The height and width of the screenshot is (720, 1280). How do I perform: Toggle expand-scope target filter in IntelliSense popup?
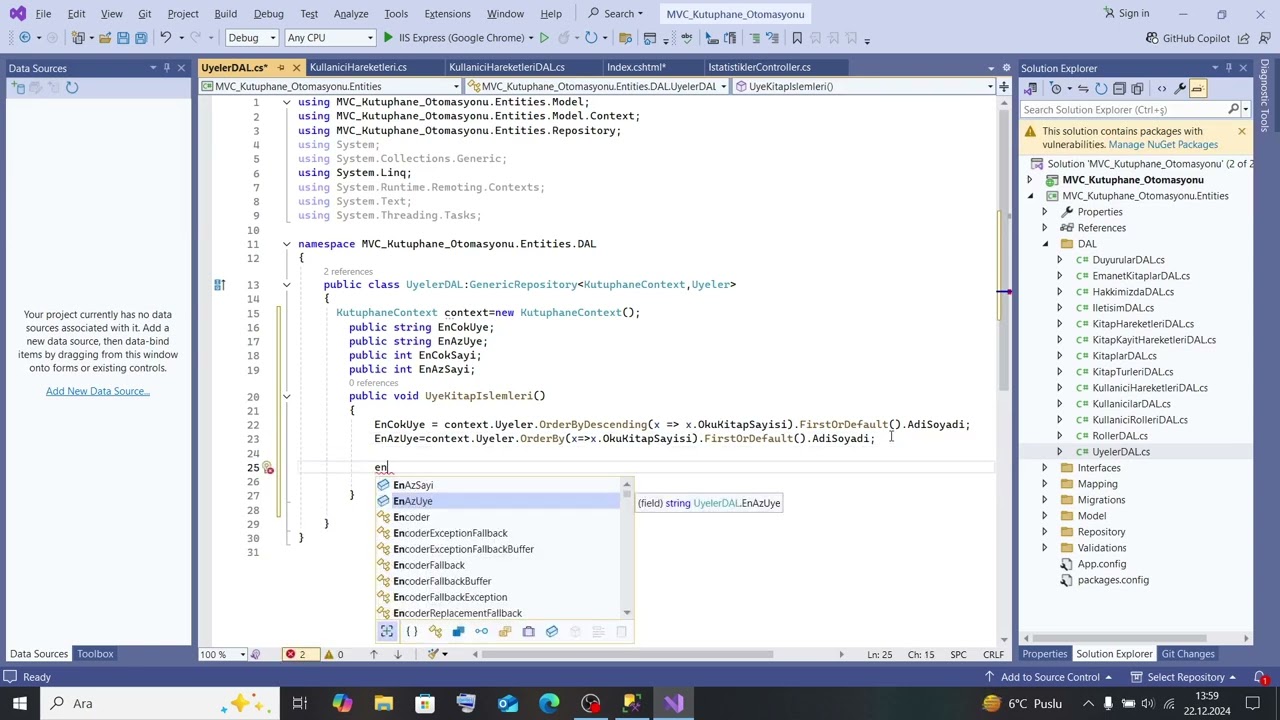tap(387, 632)
